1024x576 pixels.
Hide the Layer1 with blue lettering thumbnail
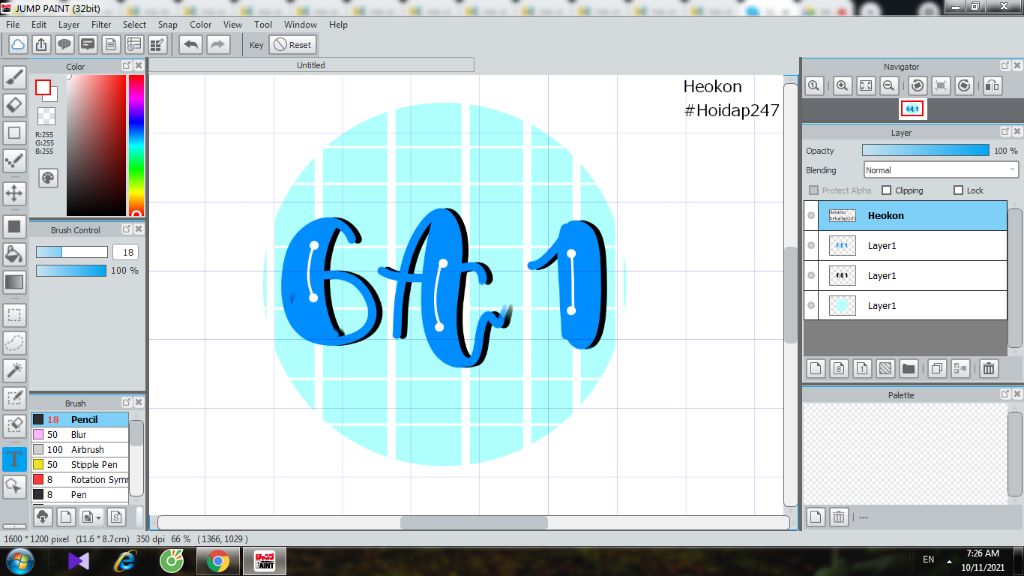tap(811, 246)
